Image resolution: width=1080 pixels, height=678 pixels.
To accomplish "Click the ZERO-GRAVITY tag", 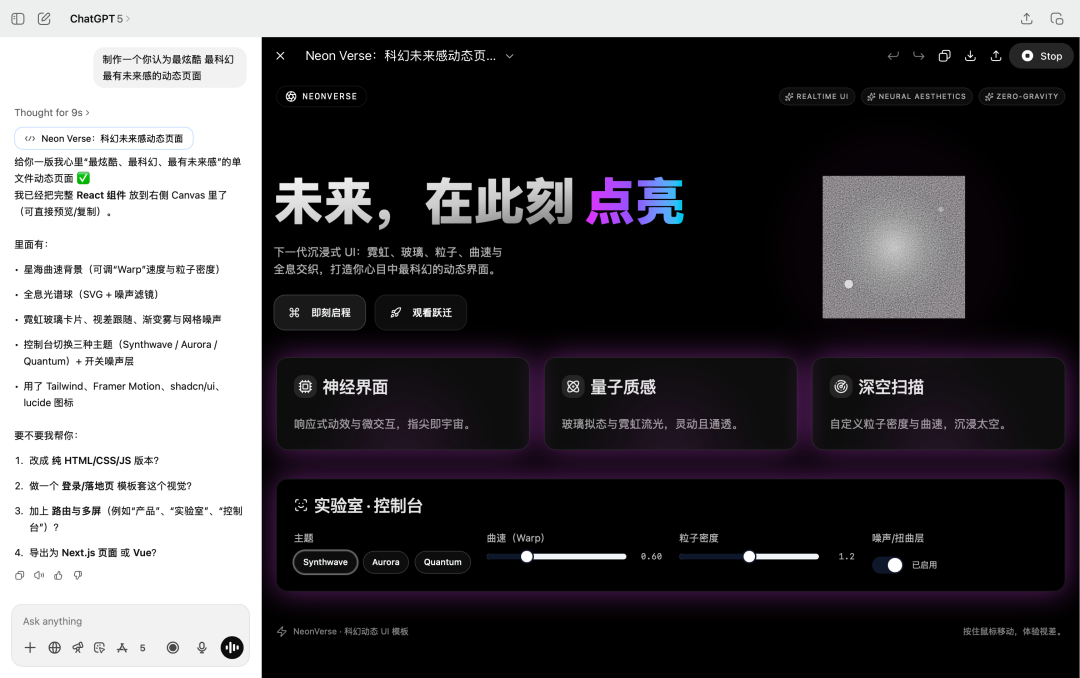I will 1021,96.
